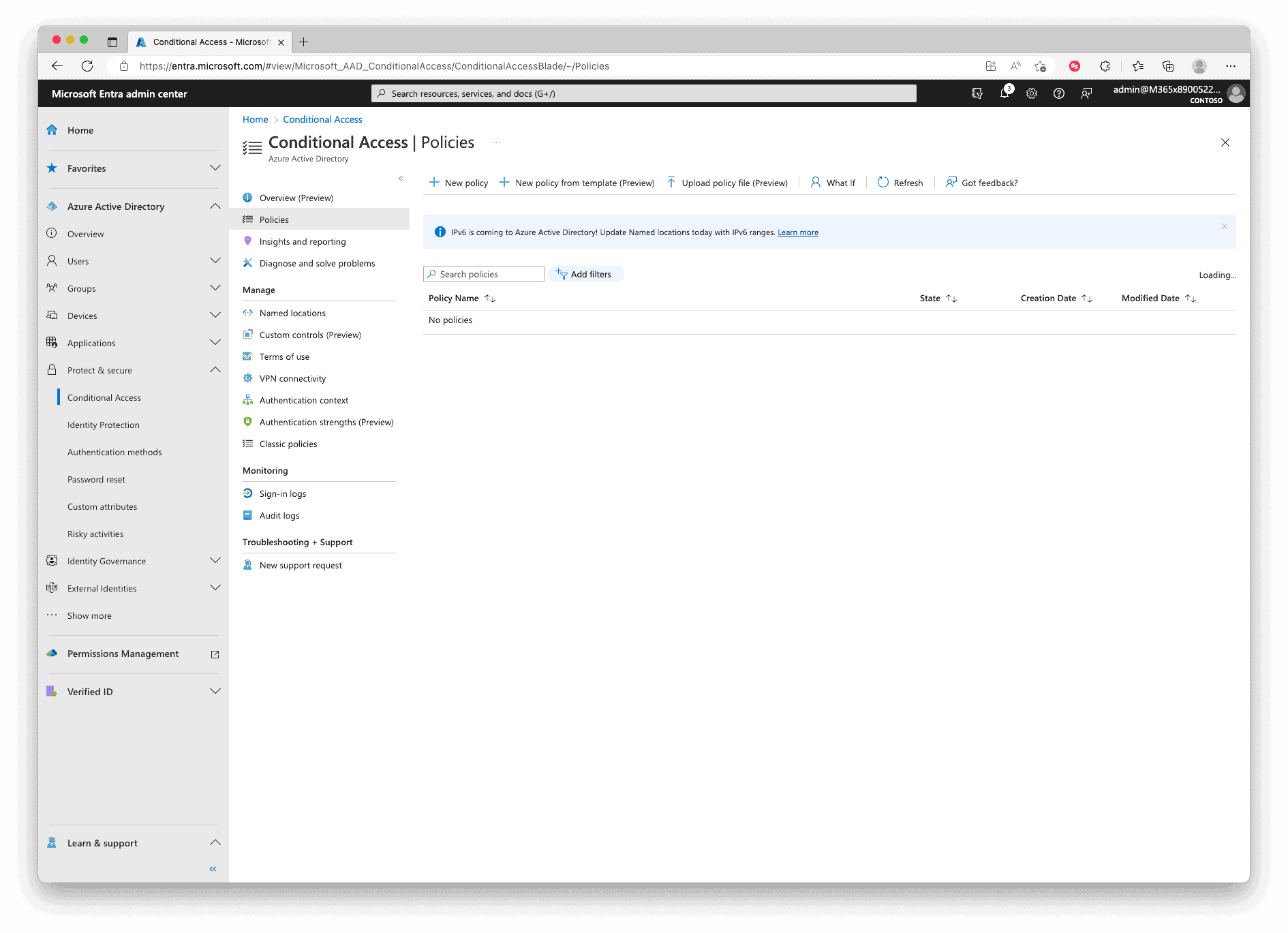Viewport: 1288px width, 933px height.
Task: Open Upload policy file (Preview)
Action: [x=727, y=183]
